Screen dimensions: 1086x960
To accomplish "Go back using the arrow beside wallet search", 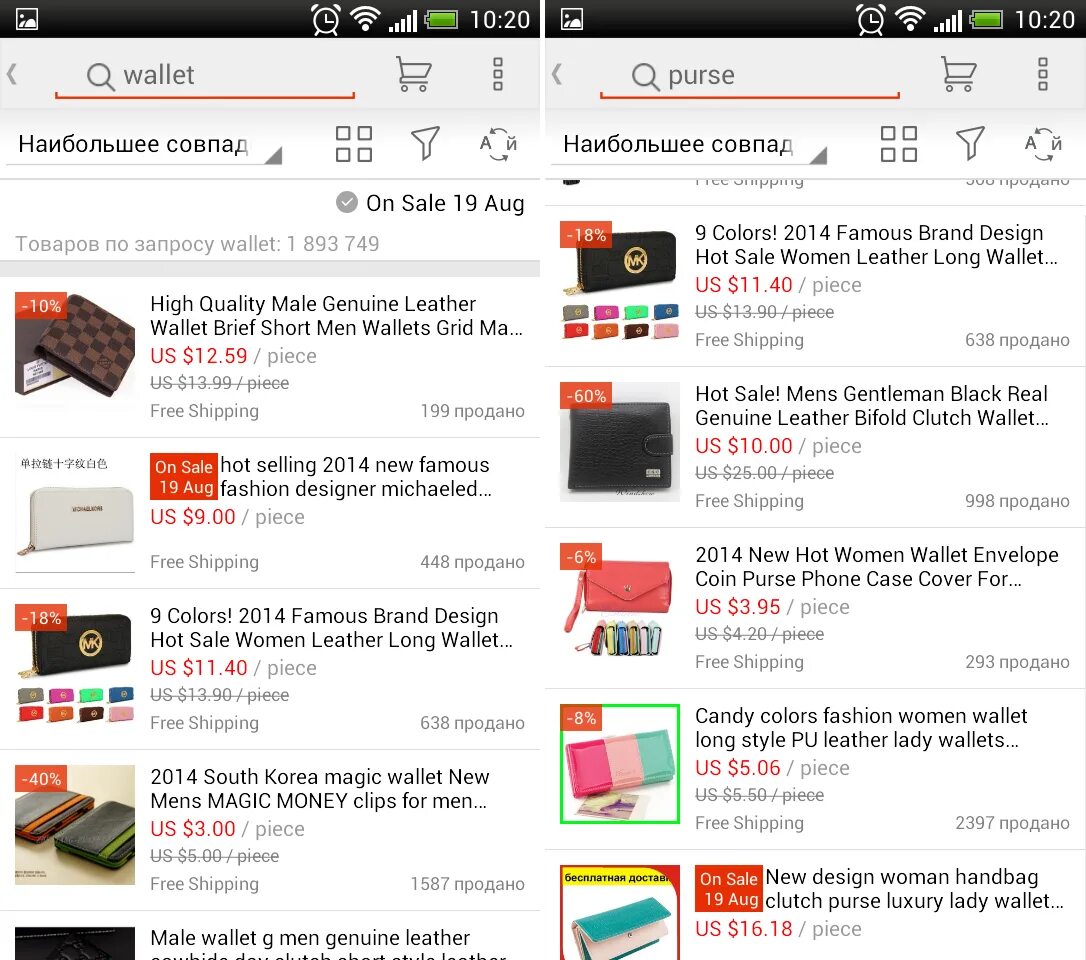I will click(12, 74).
